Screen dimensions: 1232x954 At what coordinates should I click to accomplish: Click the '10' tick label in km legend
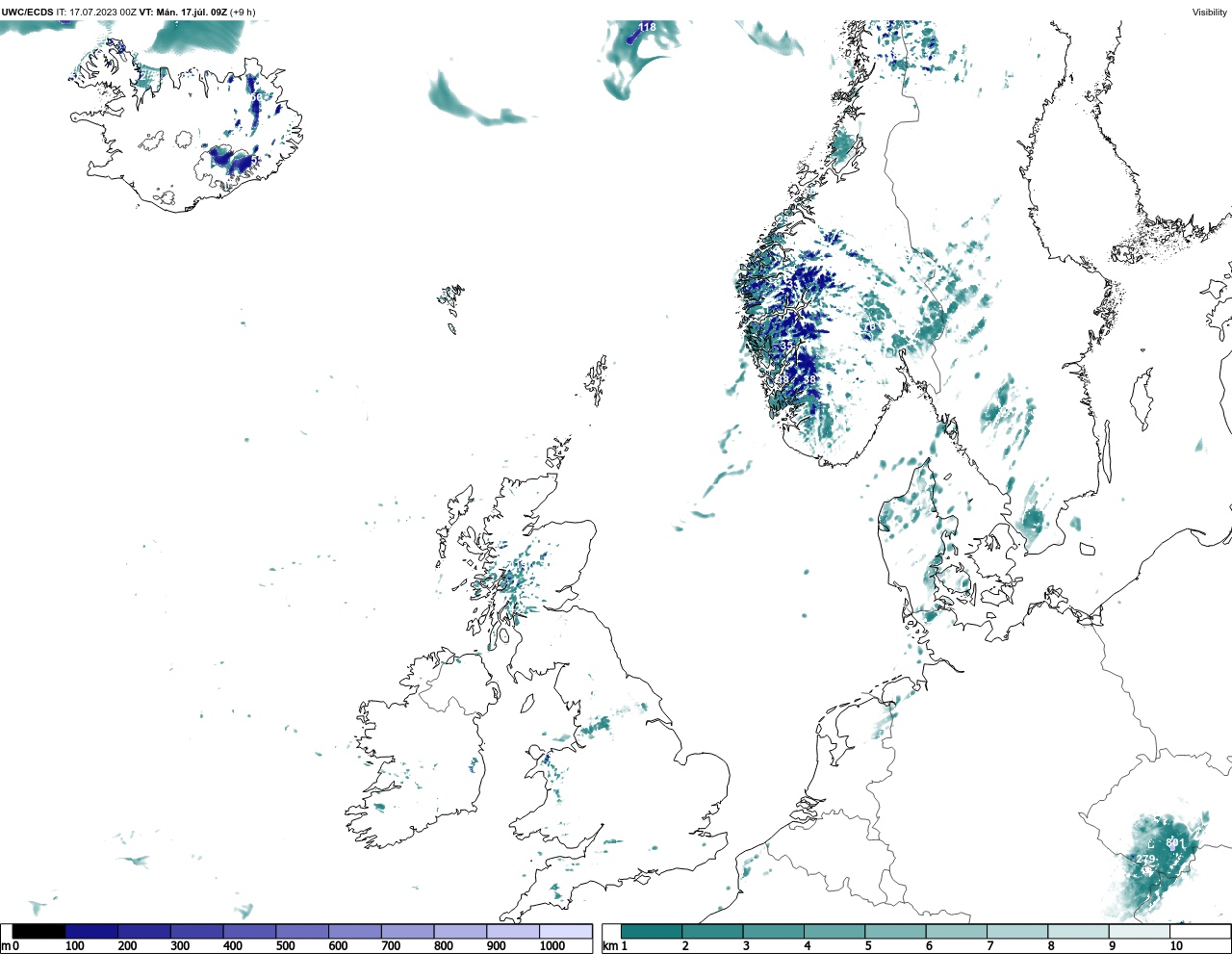point(1176,946)
